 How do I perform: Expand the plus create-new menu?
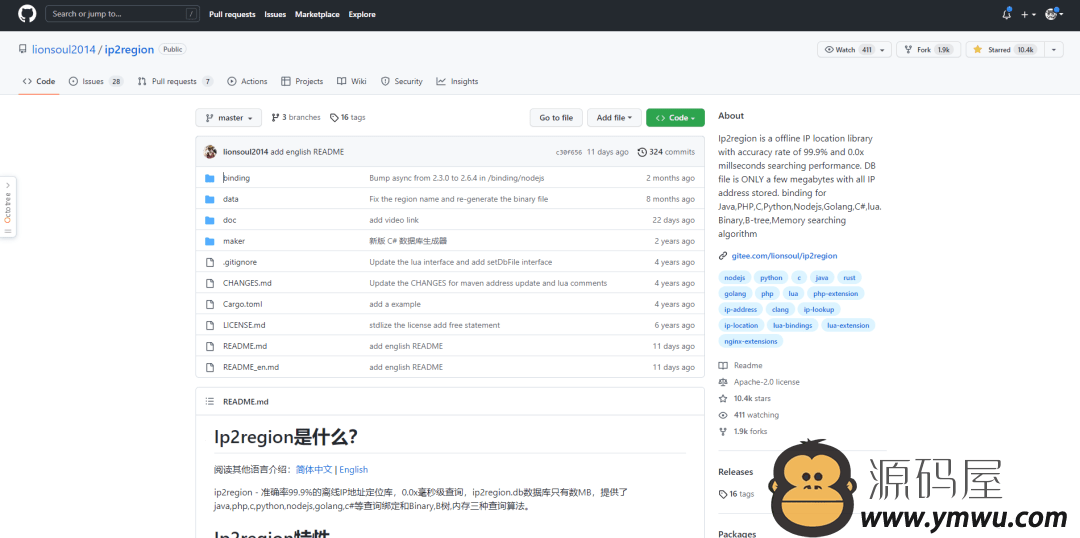(x=1028, y=14)
